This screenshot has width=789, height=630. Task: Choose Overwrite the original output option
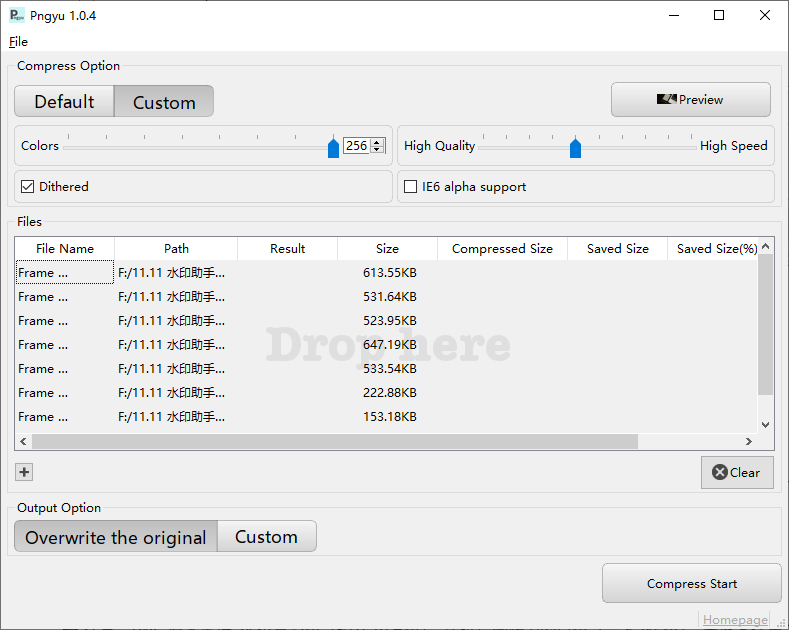point(116,537)
